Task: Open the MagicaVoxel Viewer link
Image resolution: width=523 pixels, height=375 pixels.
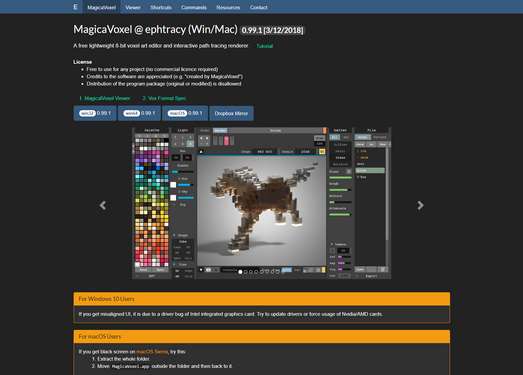Action: click(104, 98)
